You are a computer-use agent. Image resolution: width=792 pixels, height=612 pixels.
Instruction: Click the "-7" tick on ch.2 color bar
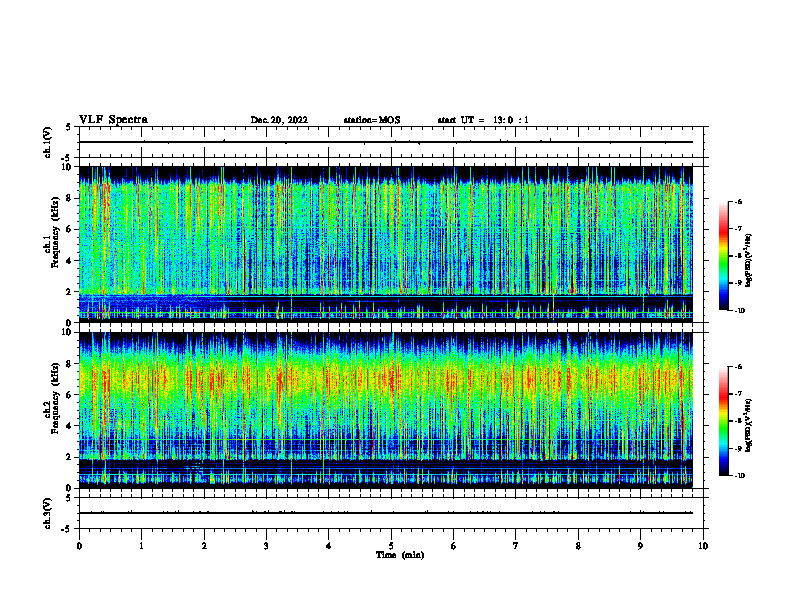[738, 394]
